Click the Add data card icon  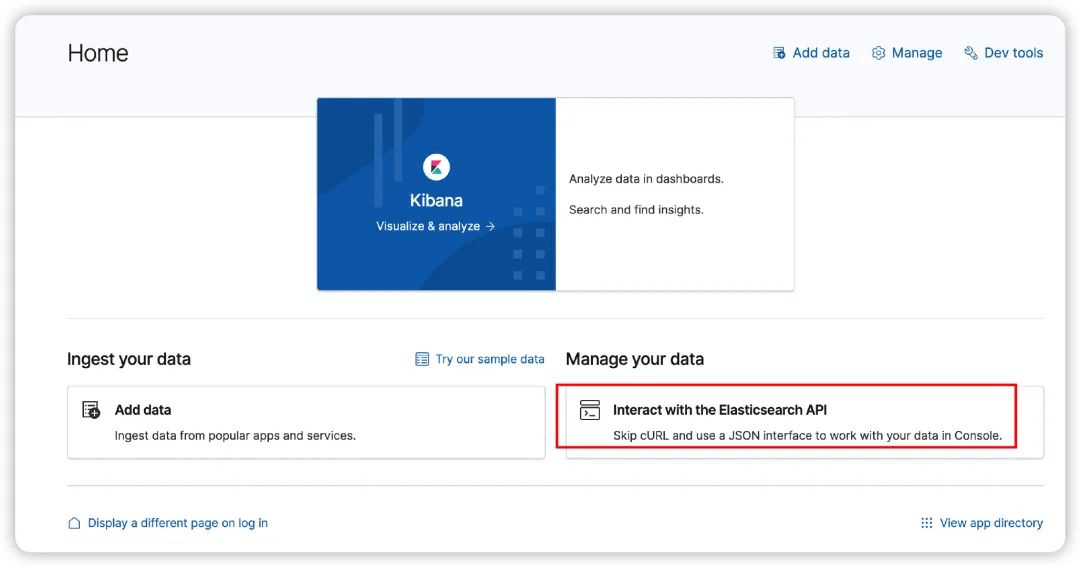[x=91, y=410]
